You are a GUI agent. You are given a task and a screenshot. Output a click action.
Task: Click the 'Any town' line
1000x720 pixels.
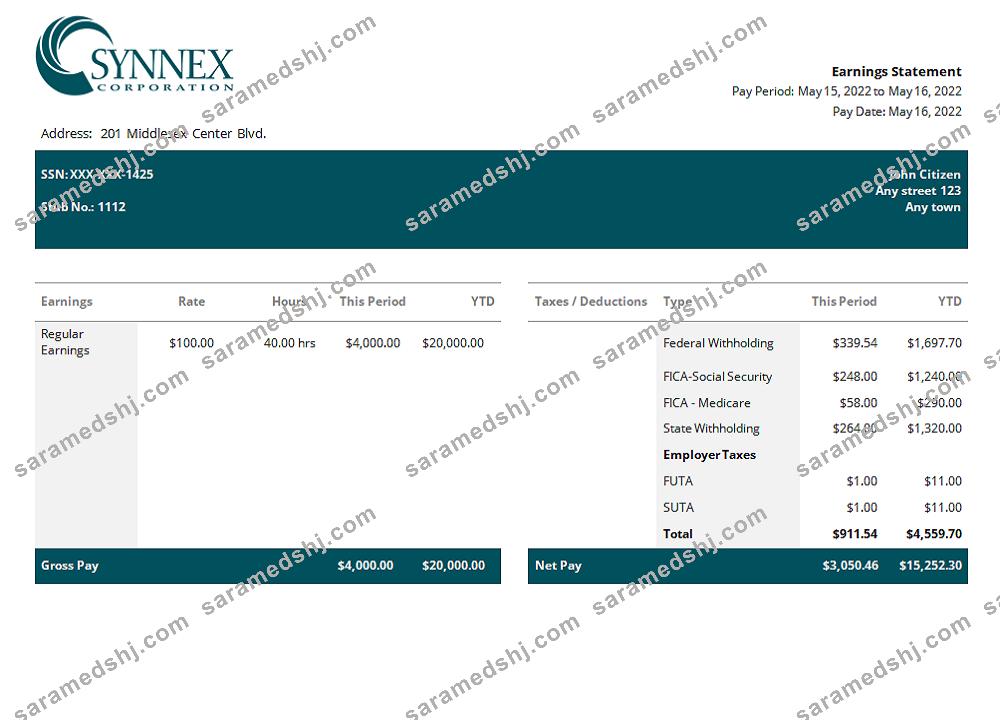[x=932, y=207]
